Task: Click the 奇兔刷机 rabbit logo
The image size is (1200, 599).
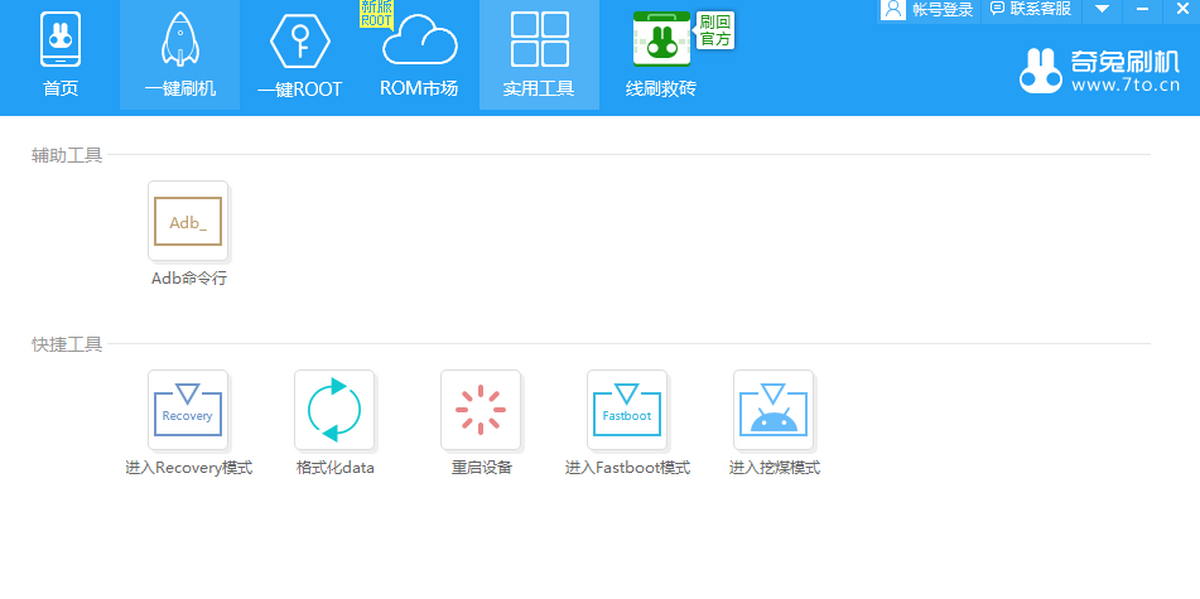Action: (x=1040, y=71)
